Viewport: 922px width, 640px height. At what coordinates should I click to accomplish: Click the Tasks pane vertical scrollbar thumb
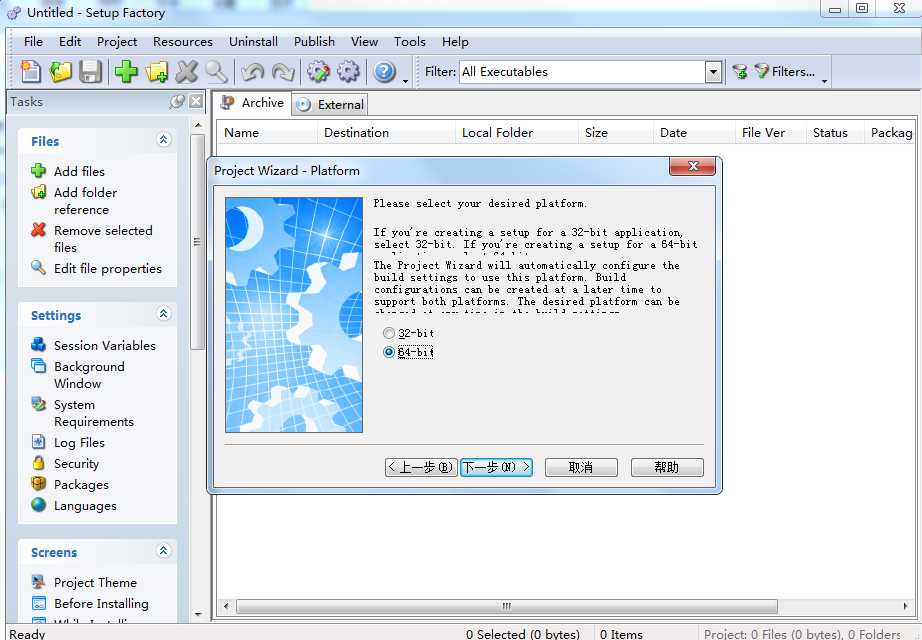(x=198, y=242)
